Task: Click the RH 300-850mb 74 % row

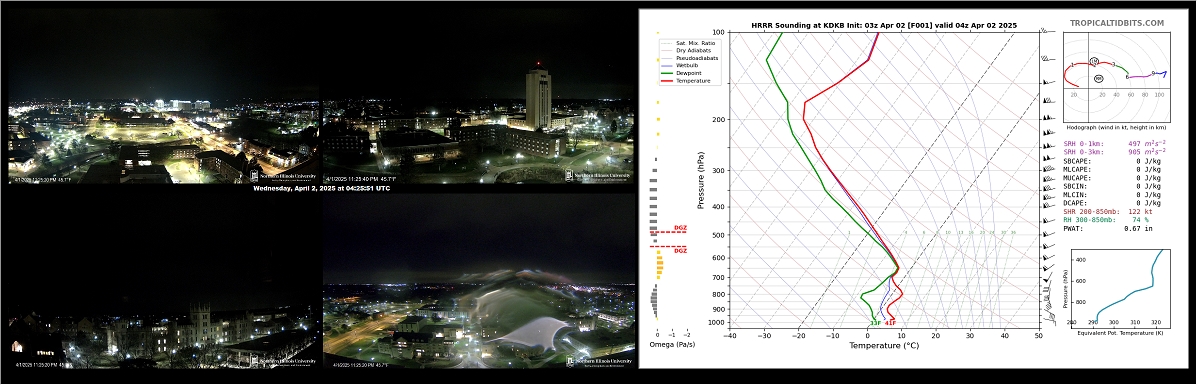Action: tap(1106, 219)
